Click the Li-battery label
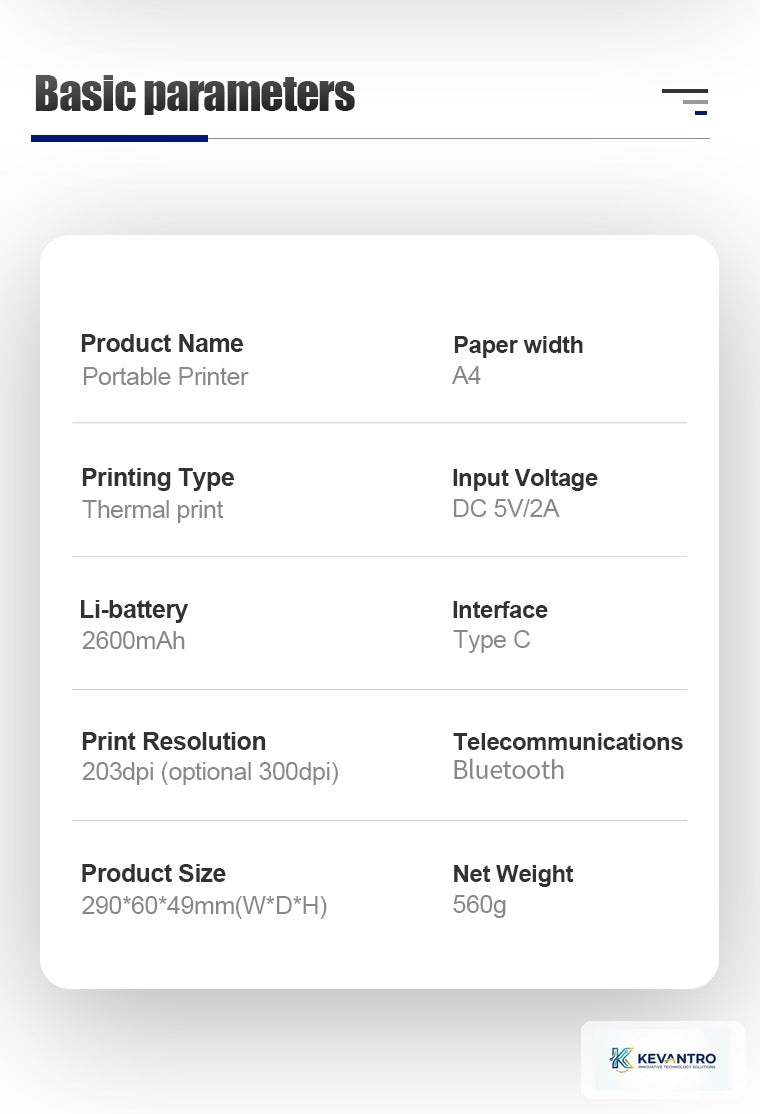760x1114 pixels. 134,610
